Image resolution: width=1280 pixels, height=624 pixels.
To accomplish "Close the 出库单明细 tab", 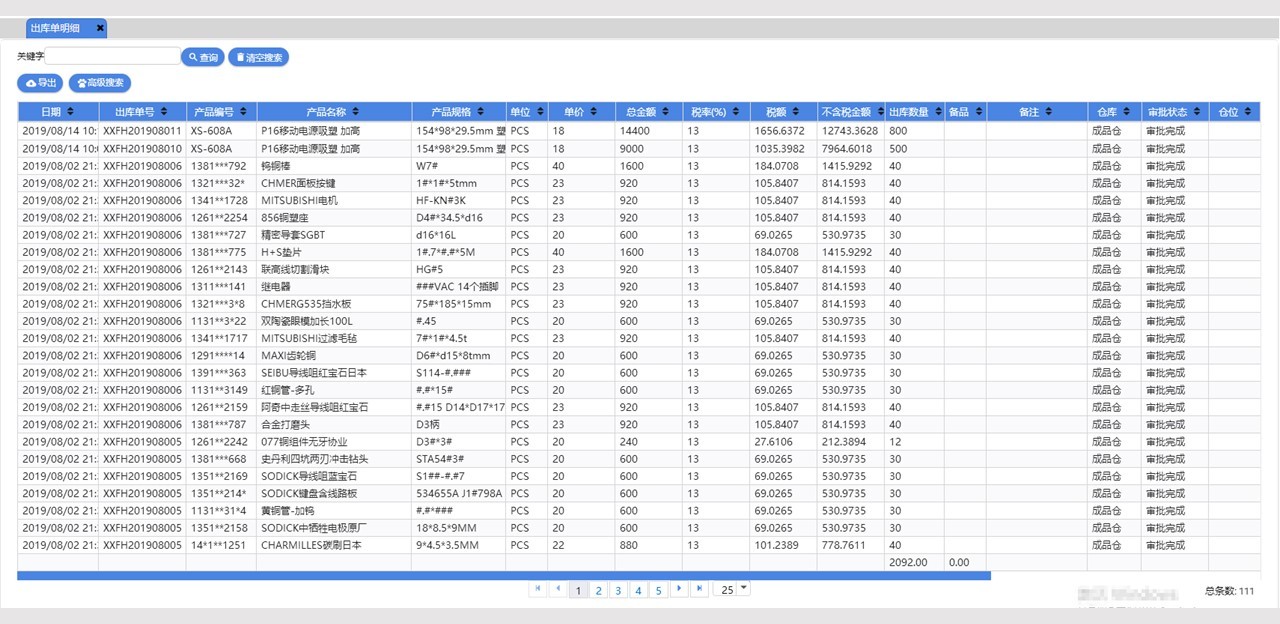I will (x=100, y=28).
